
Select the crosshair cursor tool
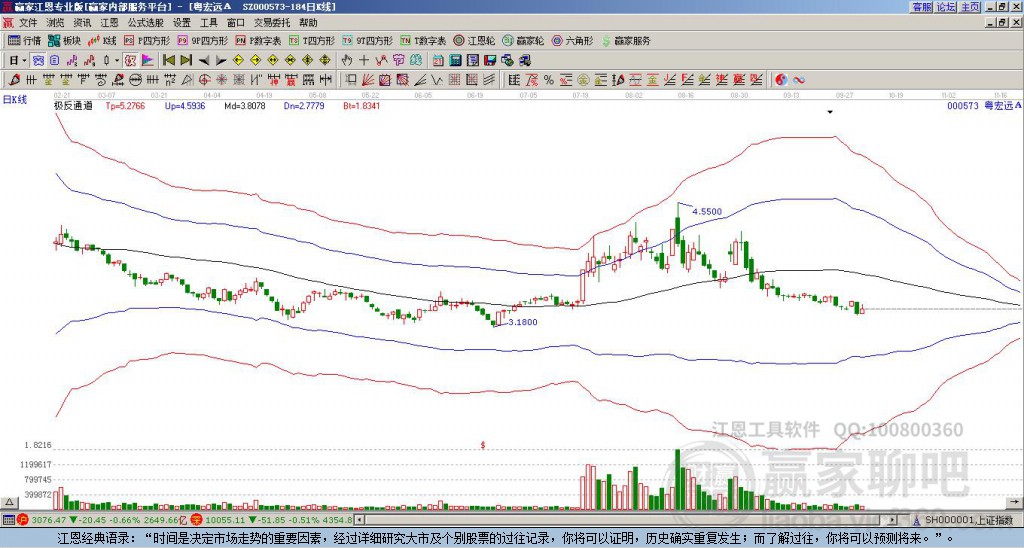[x=364, y=61]
